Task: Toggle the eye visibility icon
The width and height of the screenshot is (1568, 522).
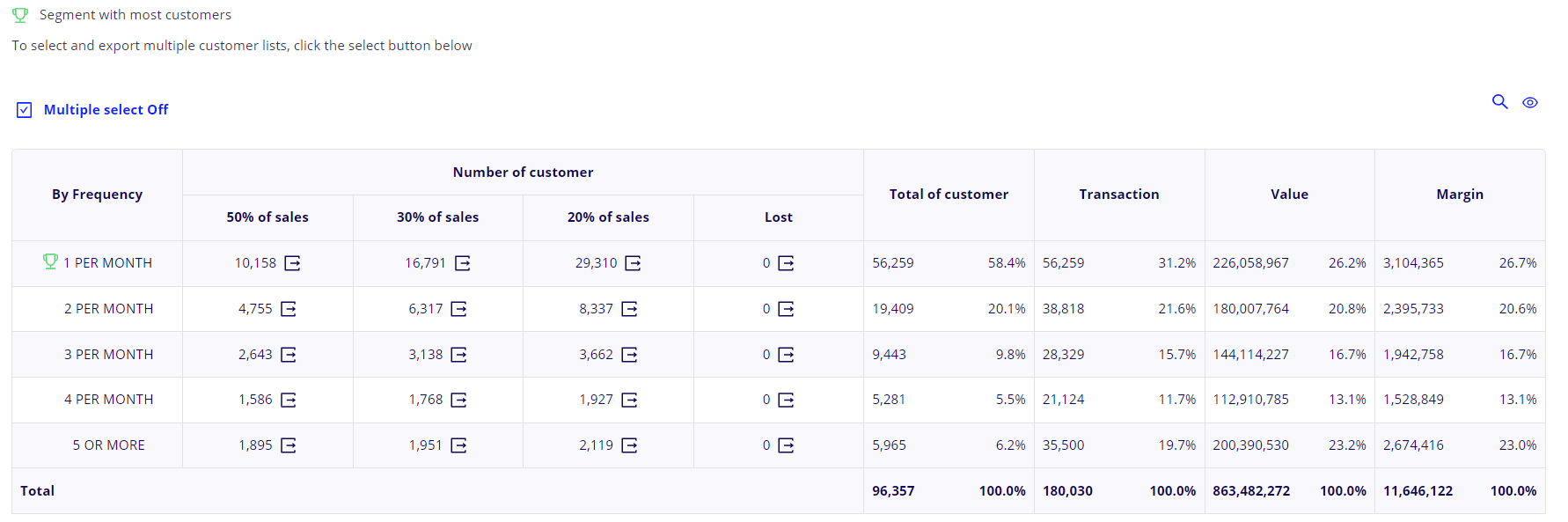Action: [1530, 102]
